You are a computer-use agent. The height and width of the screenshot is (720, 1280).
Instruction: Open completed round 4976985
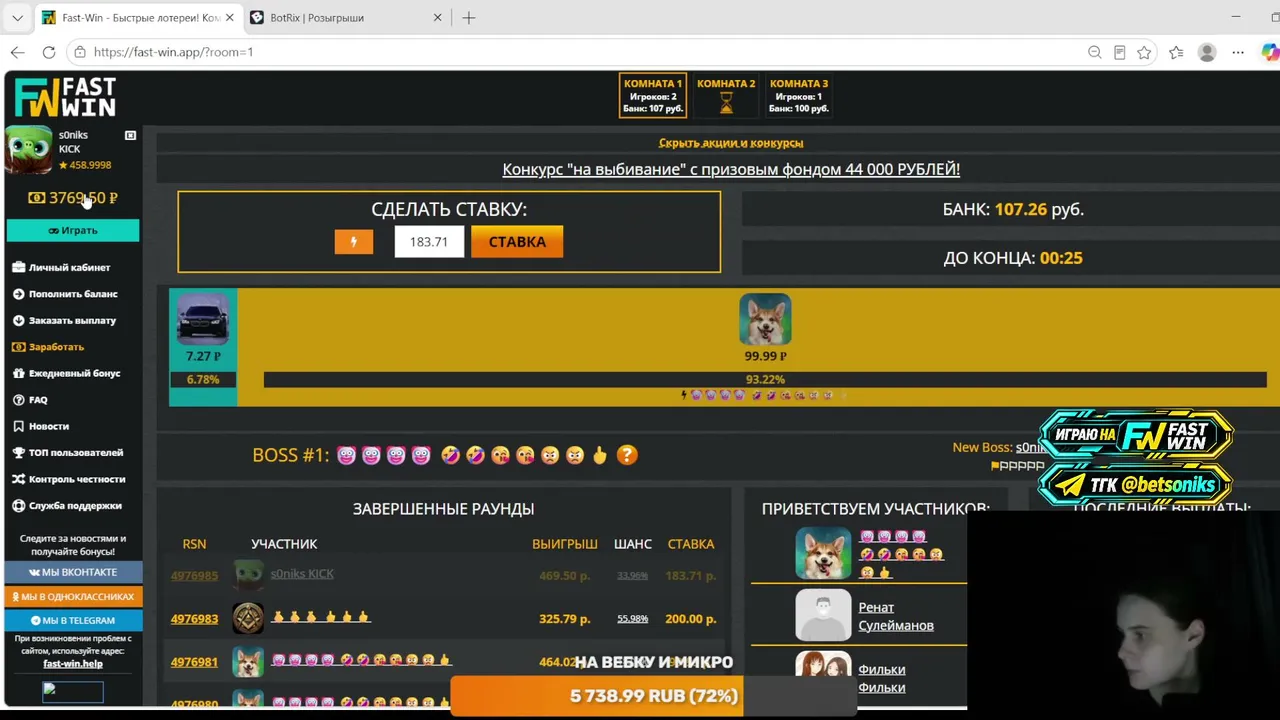click(x=194, y=576)
